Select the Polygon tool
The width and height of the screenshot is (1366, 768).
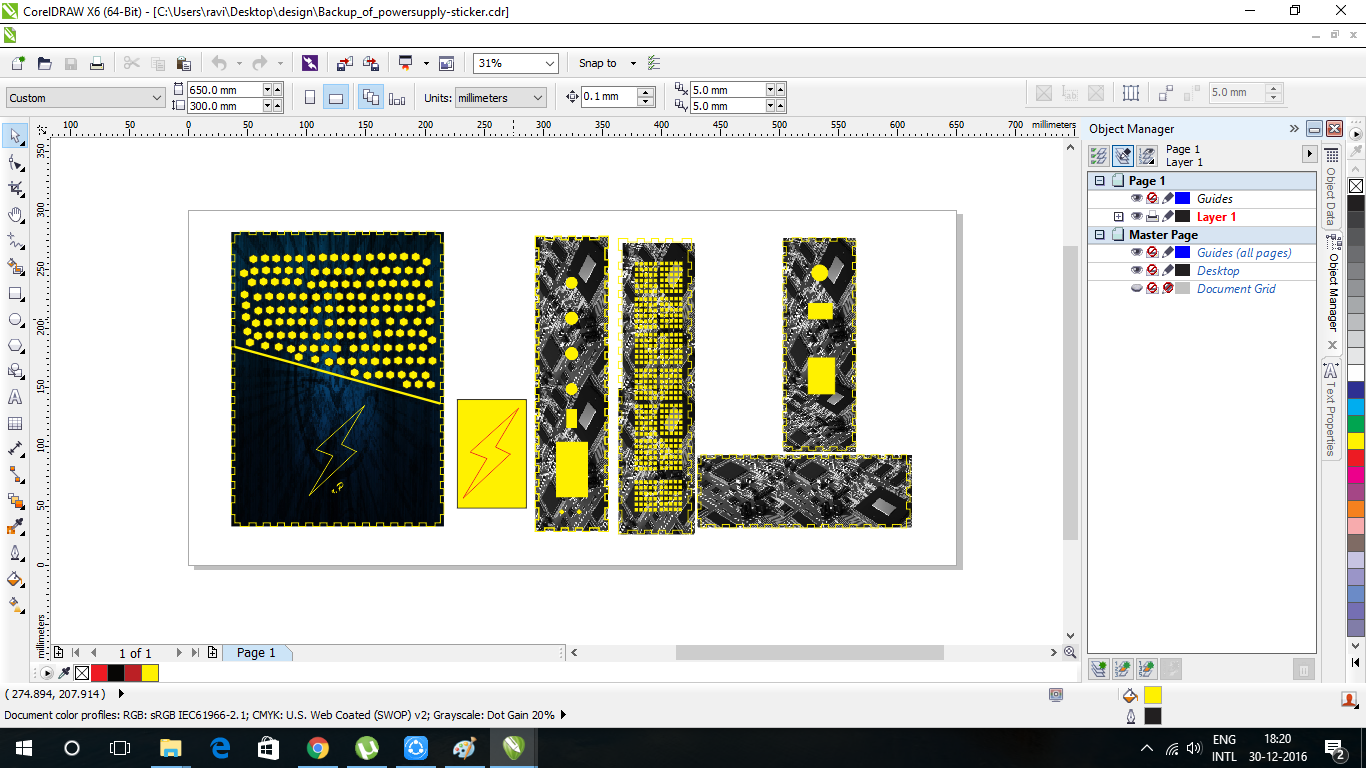click(15, 345)
